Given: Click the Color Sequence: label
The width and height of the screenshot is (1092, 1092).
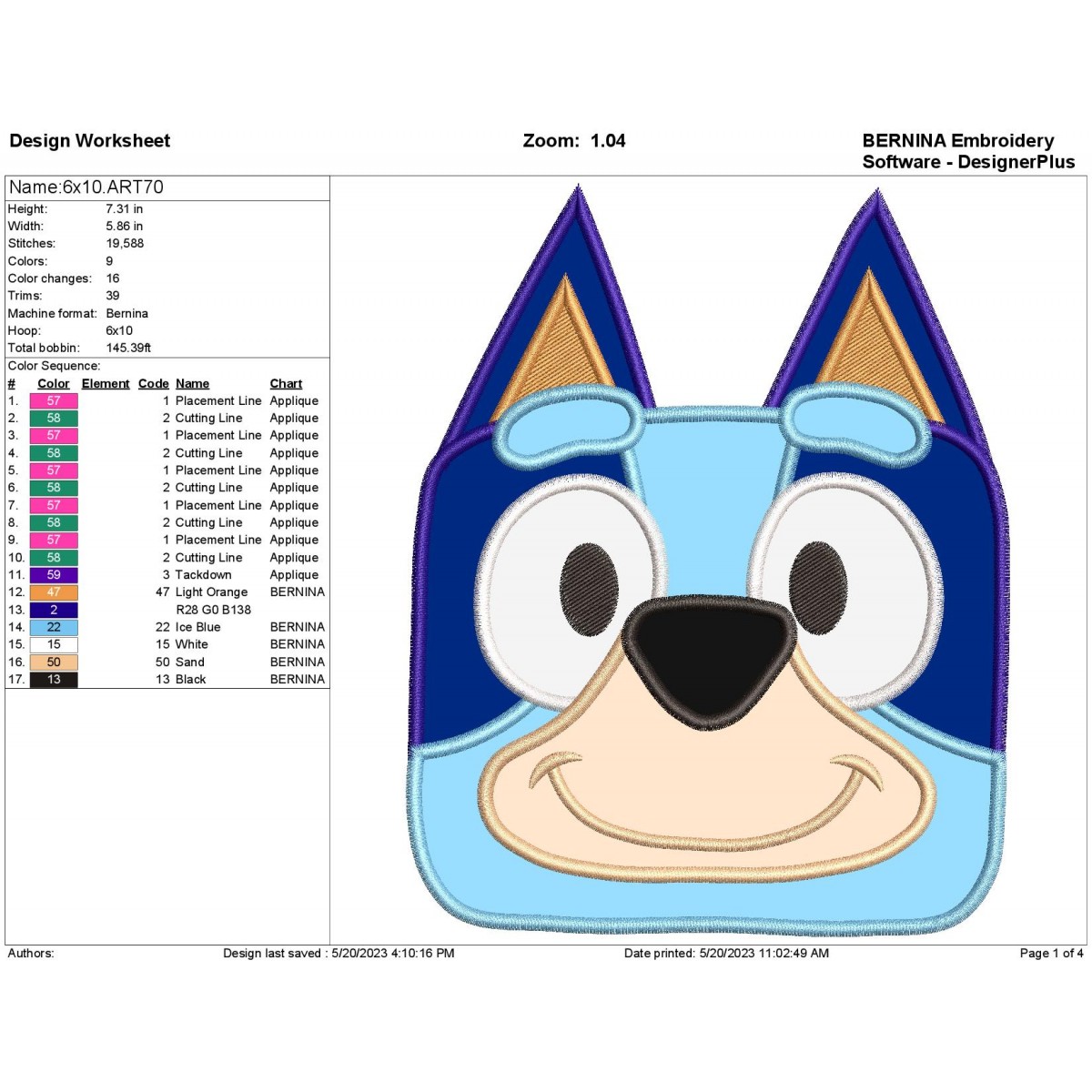Looking at the screenshot, I should tap(54, 366).
